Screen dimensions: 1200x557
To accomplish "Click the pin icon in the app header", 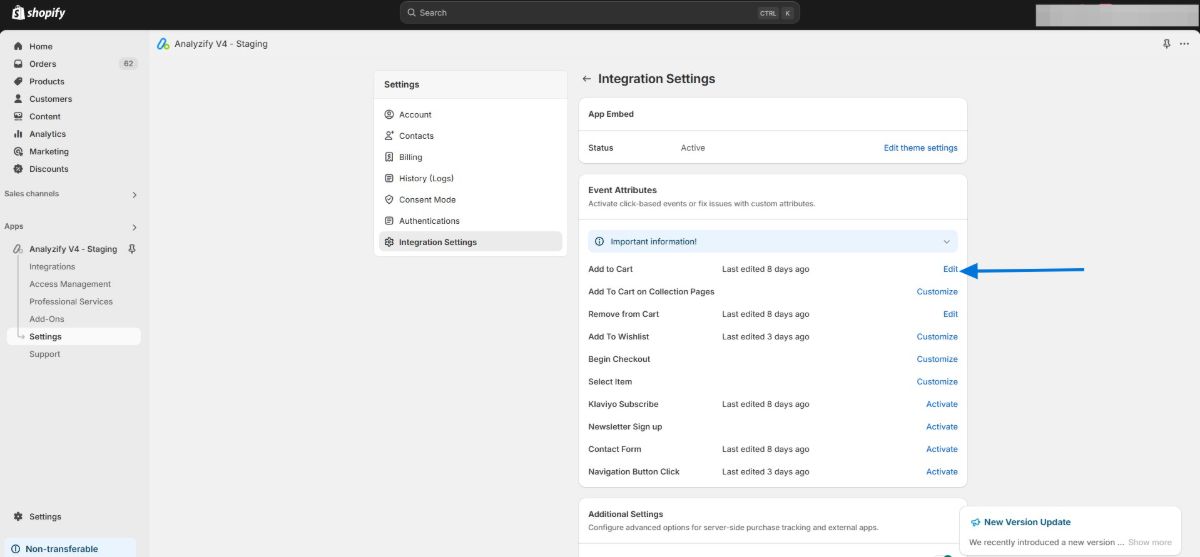I will [x=1167, y=44].
